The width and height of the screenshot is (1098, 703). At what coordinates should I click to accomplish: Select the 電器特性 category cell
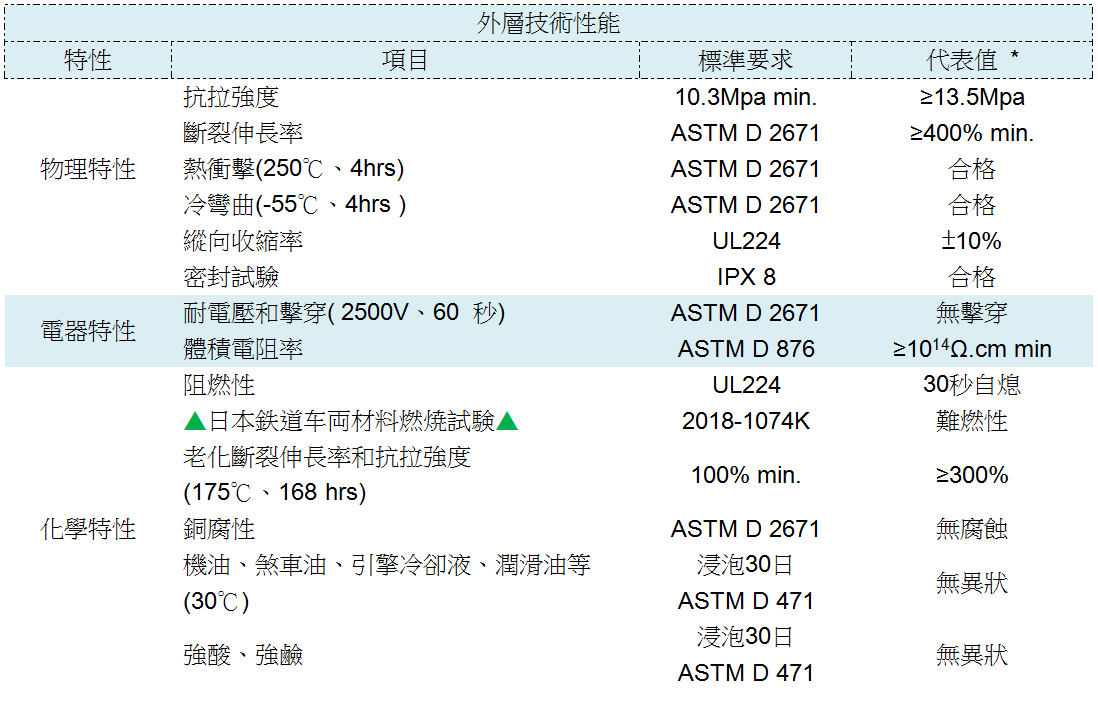[88, 331]
